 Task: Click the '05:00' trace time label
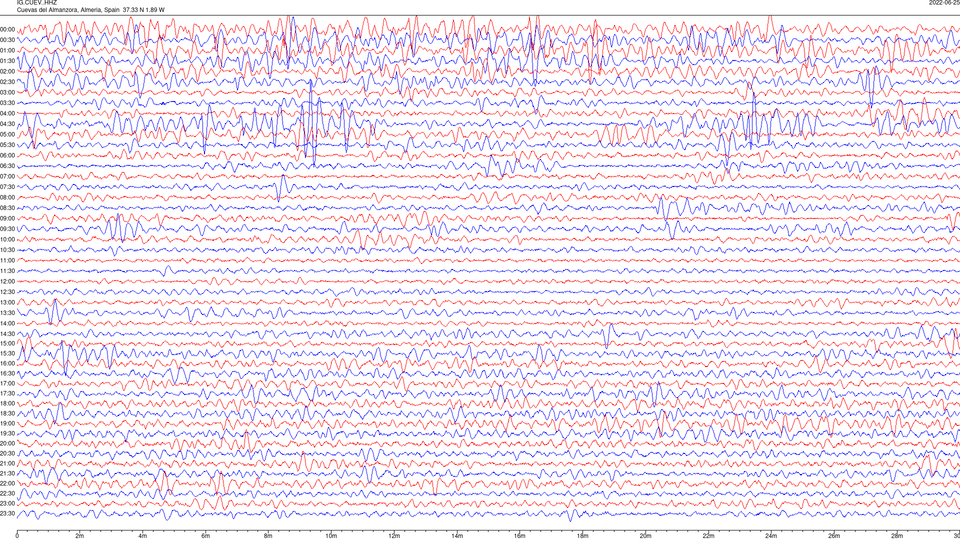click(7, 134)
